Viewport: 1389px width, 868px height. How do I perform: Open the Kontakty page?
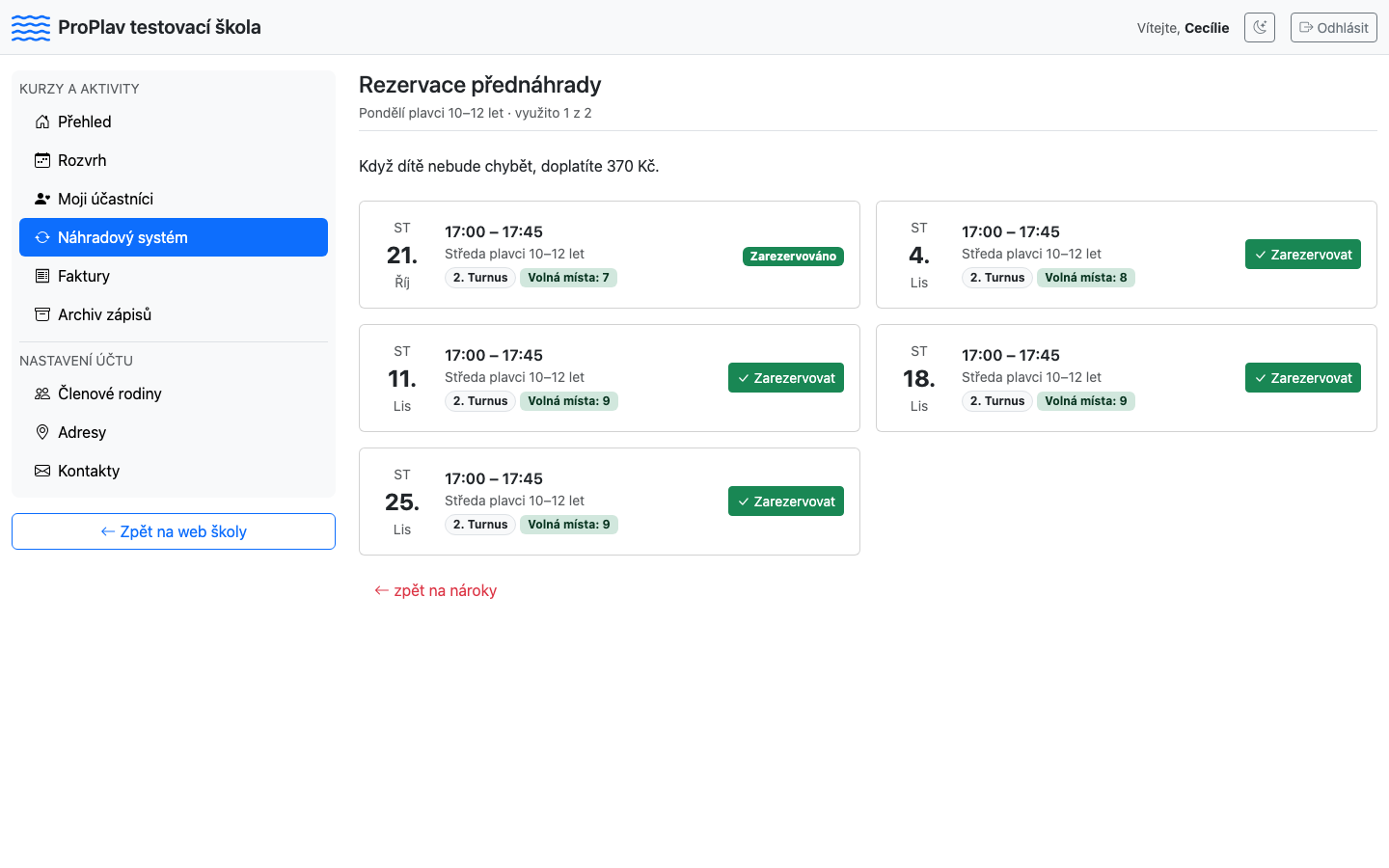tap(174, 471)
